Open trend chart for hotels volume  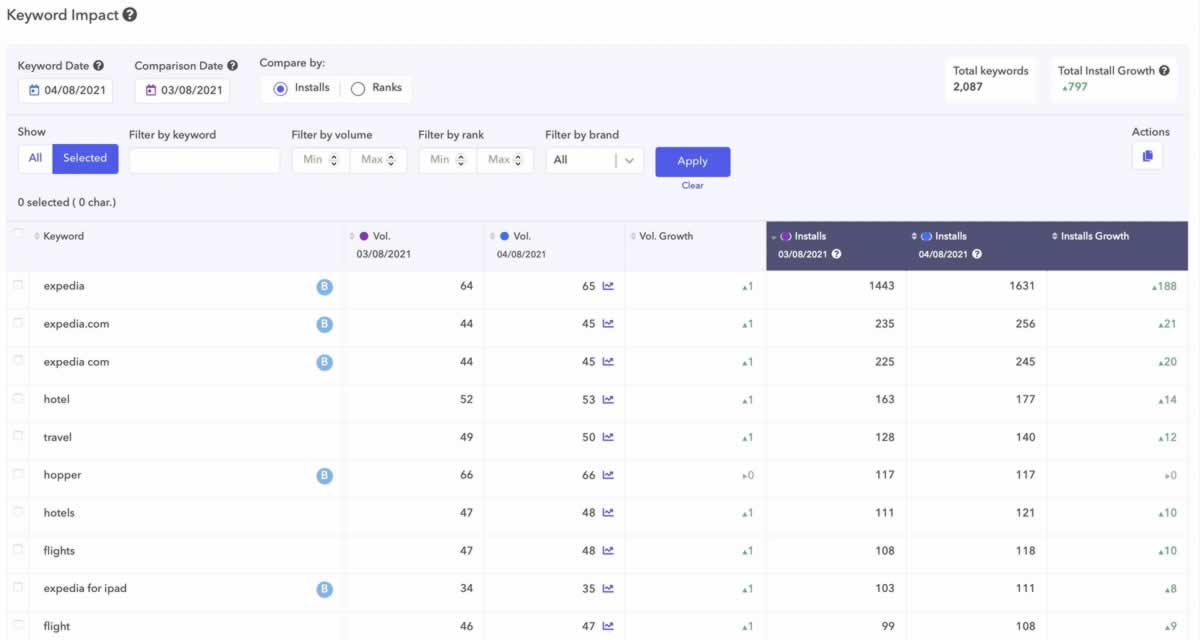coord(608,513)
